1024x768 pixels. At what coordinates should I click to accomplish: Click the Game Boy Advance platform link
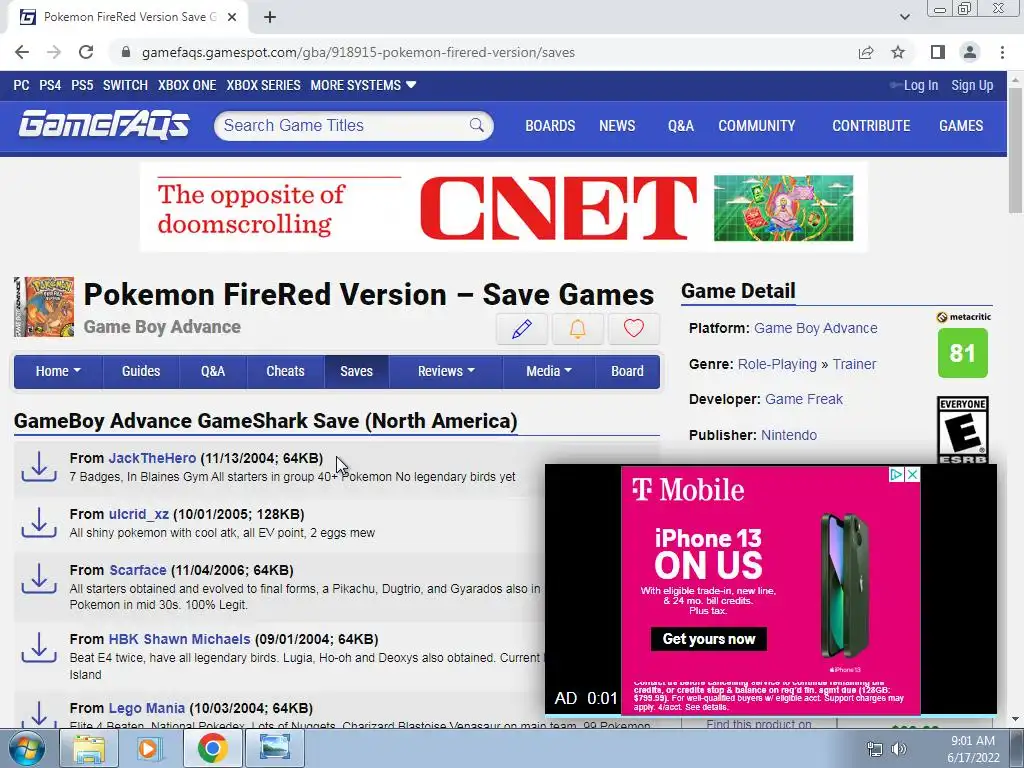click(816, 328)
